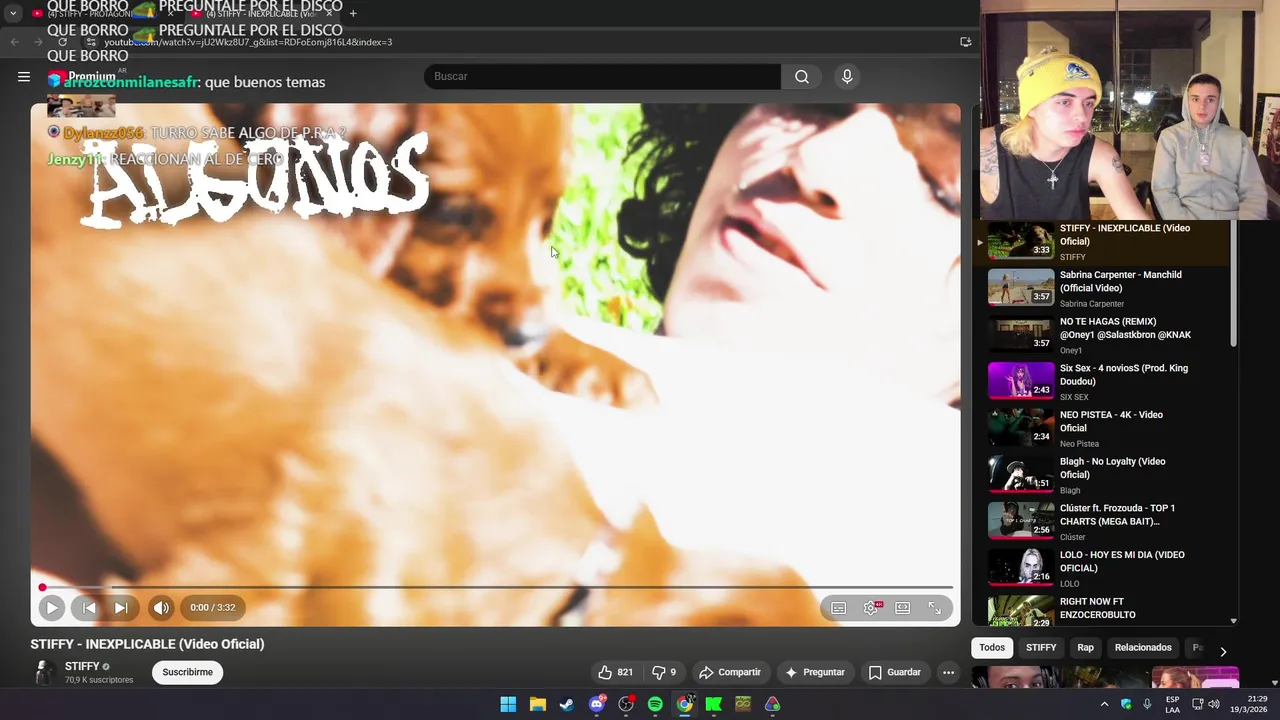Viewport: 1280px width, 720px height.
Task: Open Discord from the taskbar
Action: 597,704
